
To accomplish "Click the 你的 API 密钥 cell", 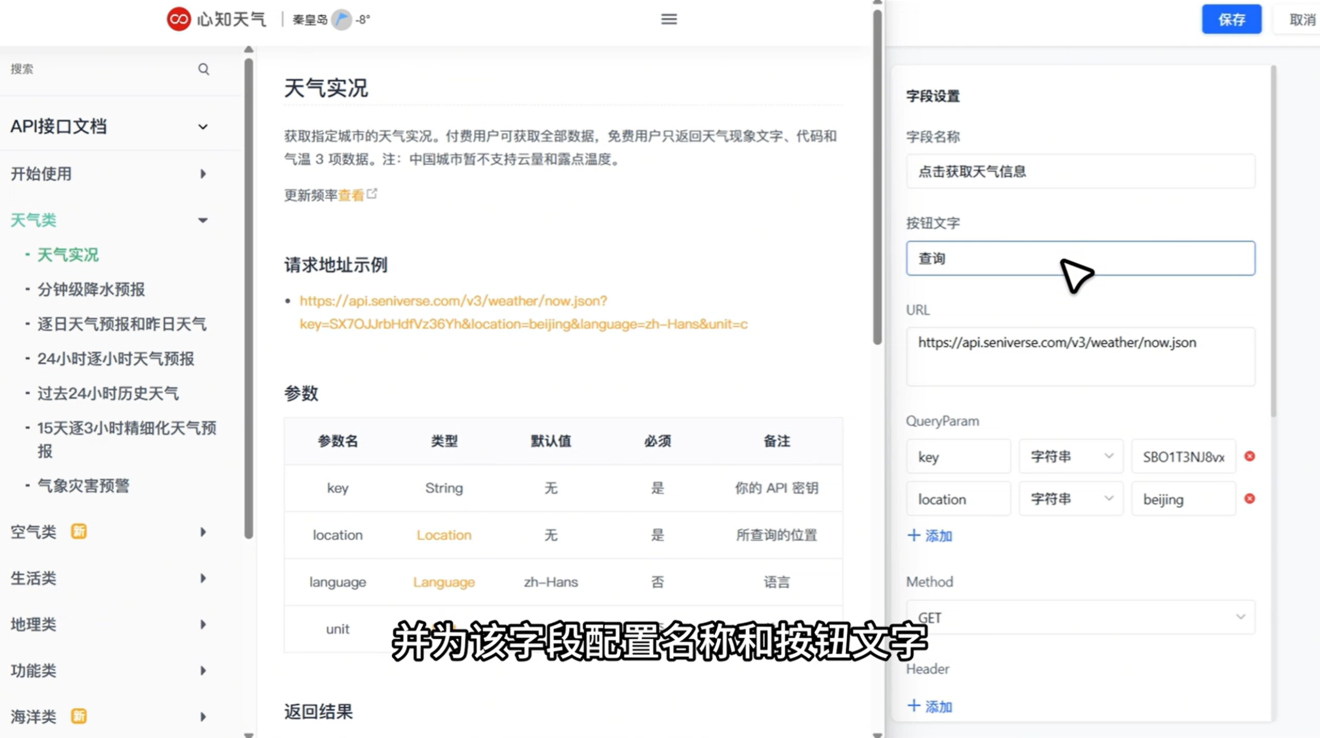I will [777, 488].
